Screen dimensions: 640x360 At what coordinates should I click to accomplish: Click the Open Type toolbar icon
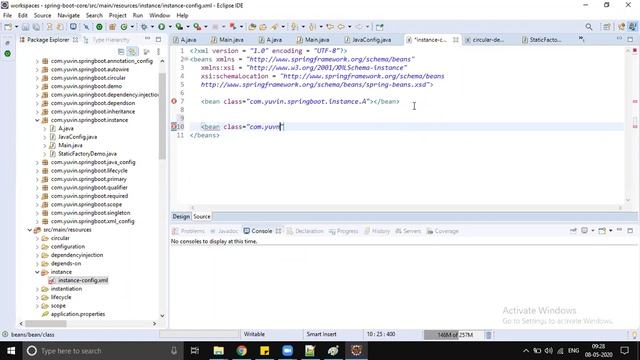pyautogui.click(x=252, y=27)
